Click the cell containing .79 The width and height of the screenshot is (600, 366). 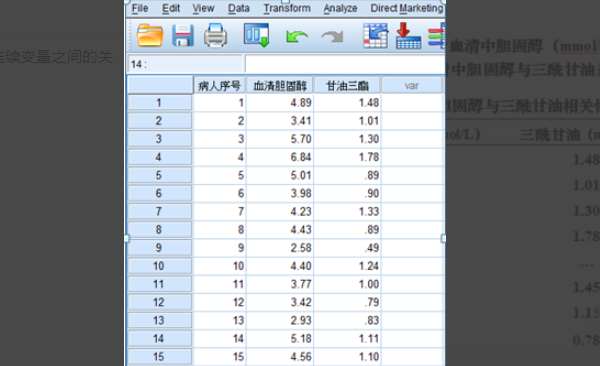(x=347, y=302)
